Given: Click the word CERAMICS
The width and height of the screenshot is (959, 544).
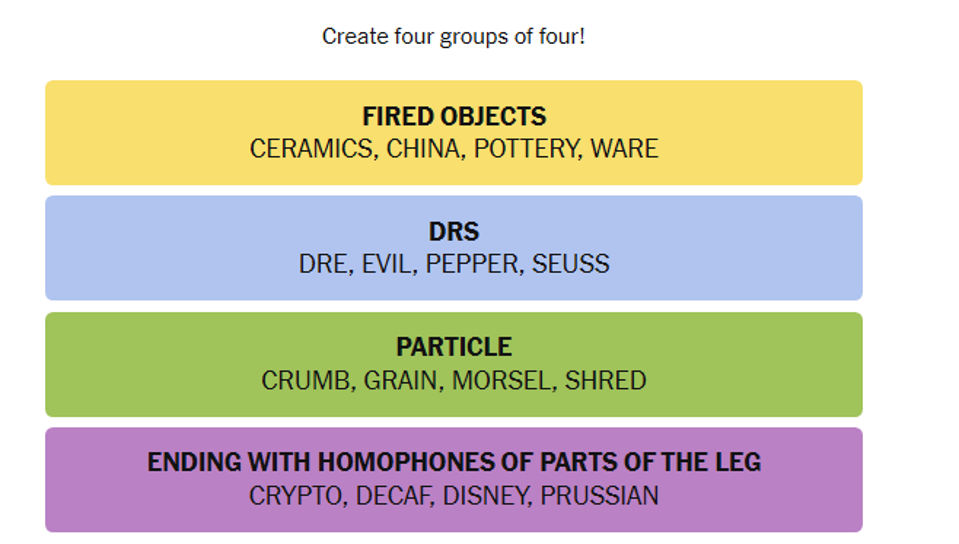Looking at the screenshot, I should click(313, 149).
